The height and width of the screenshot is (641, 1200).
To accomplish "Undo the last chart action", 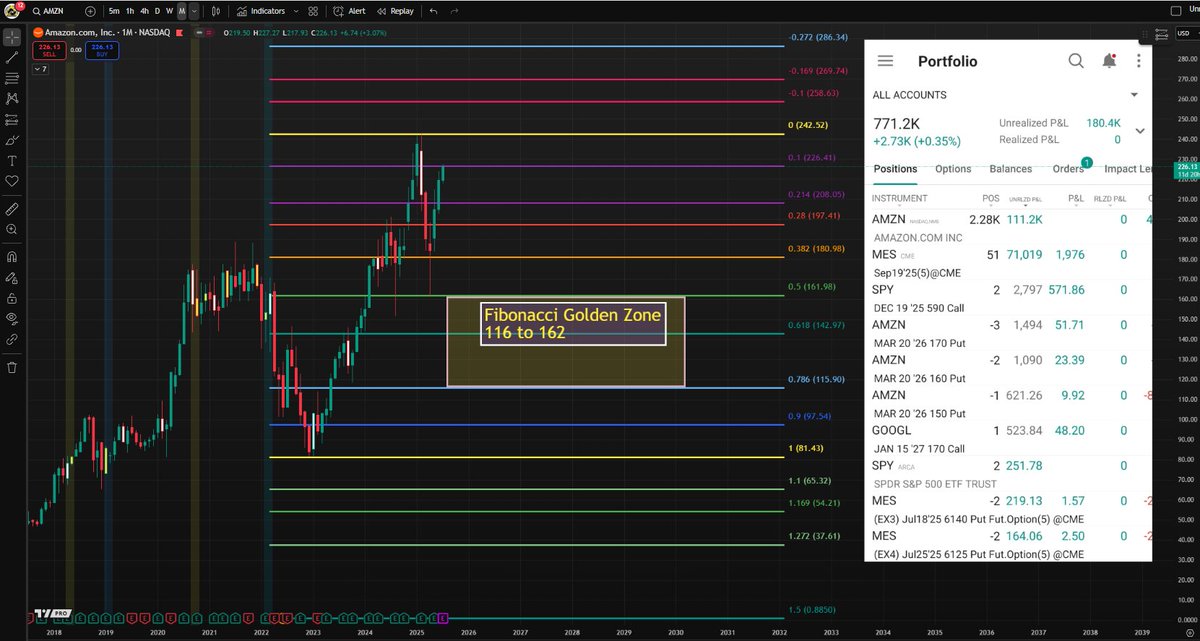I will pos(433,11).
